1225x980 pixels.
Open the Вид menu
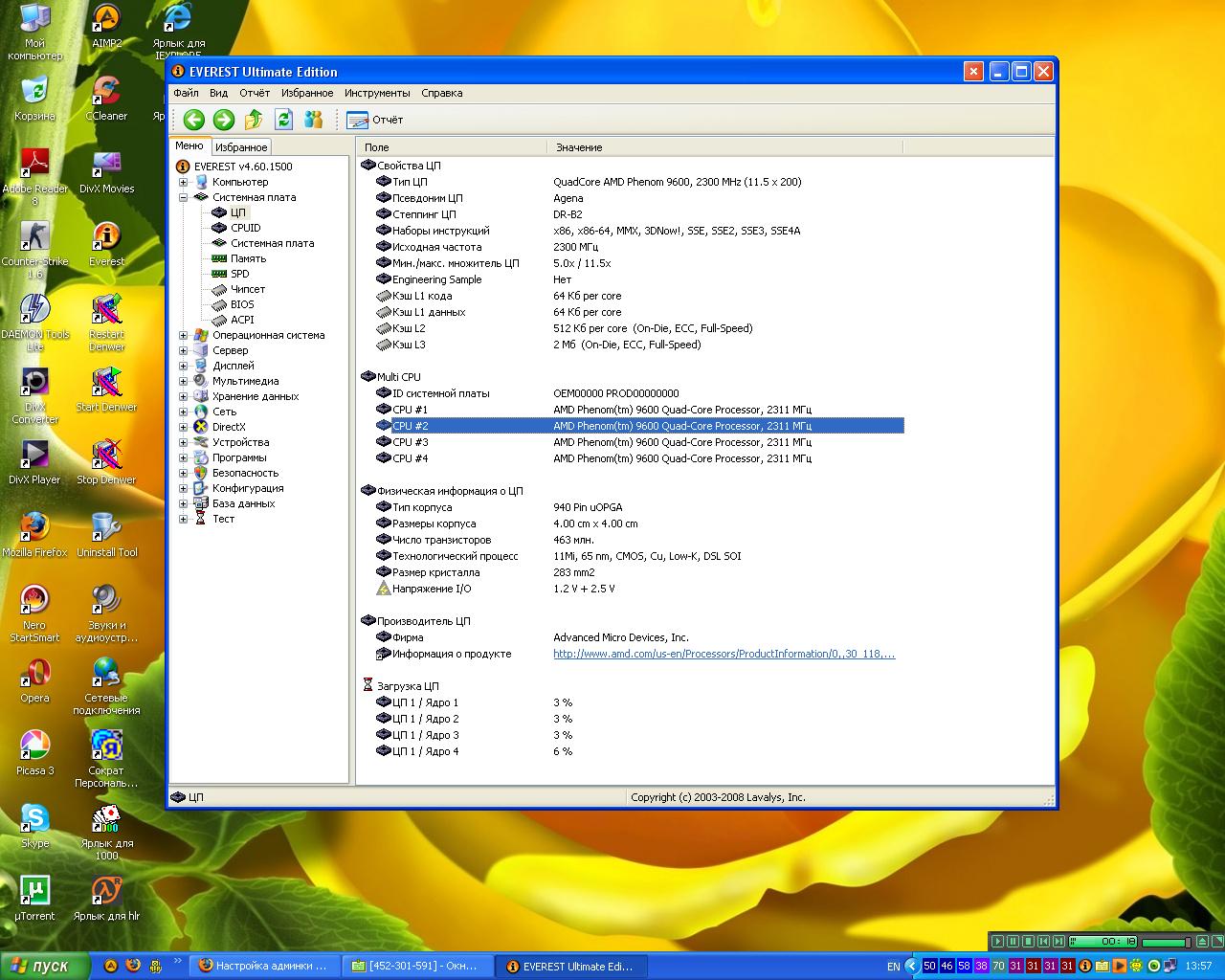(x=218, y=93)
